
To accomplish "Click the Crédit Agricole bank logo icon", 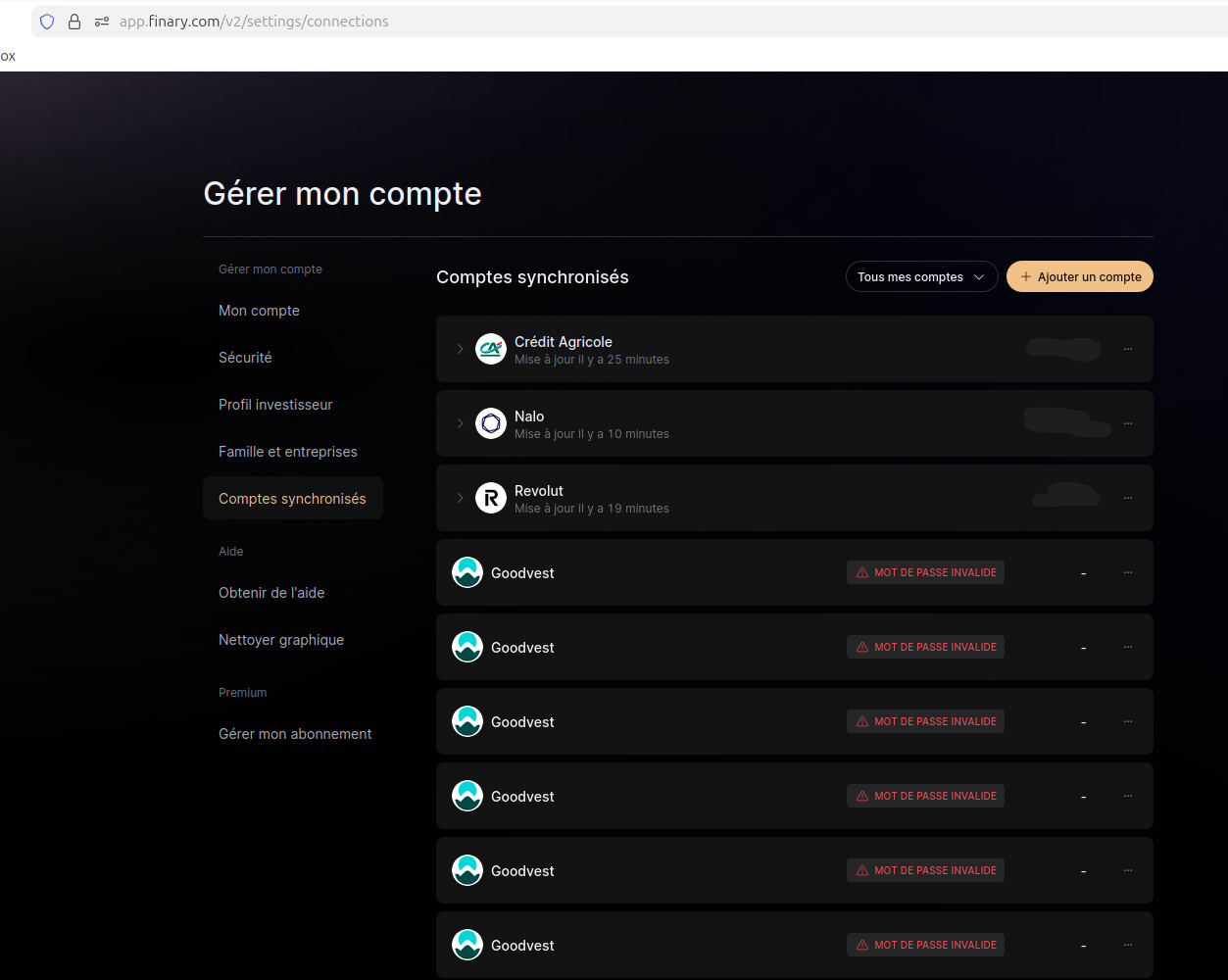I will 491,349.
